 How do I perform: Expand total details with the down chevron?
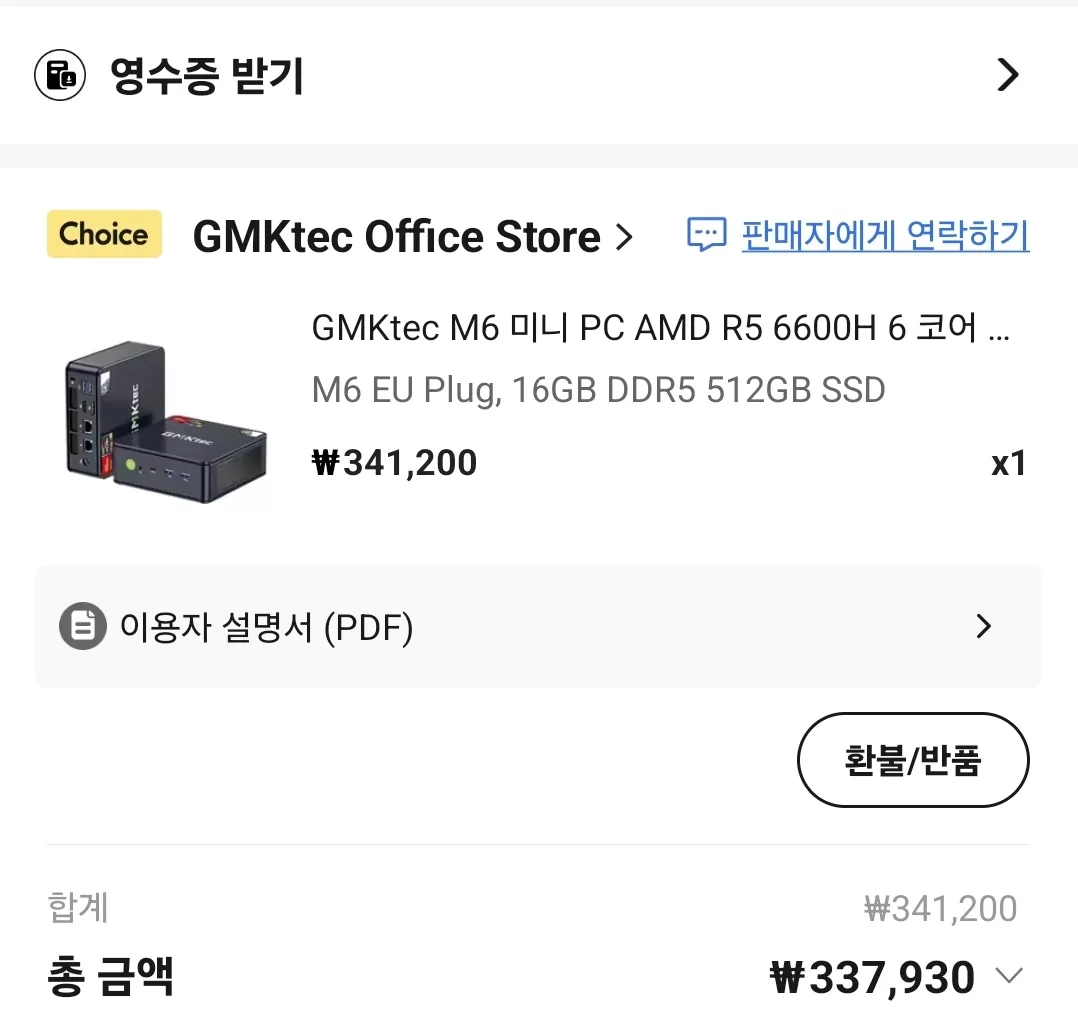click(x=1010, y=975)
